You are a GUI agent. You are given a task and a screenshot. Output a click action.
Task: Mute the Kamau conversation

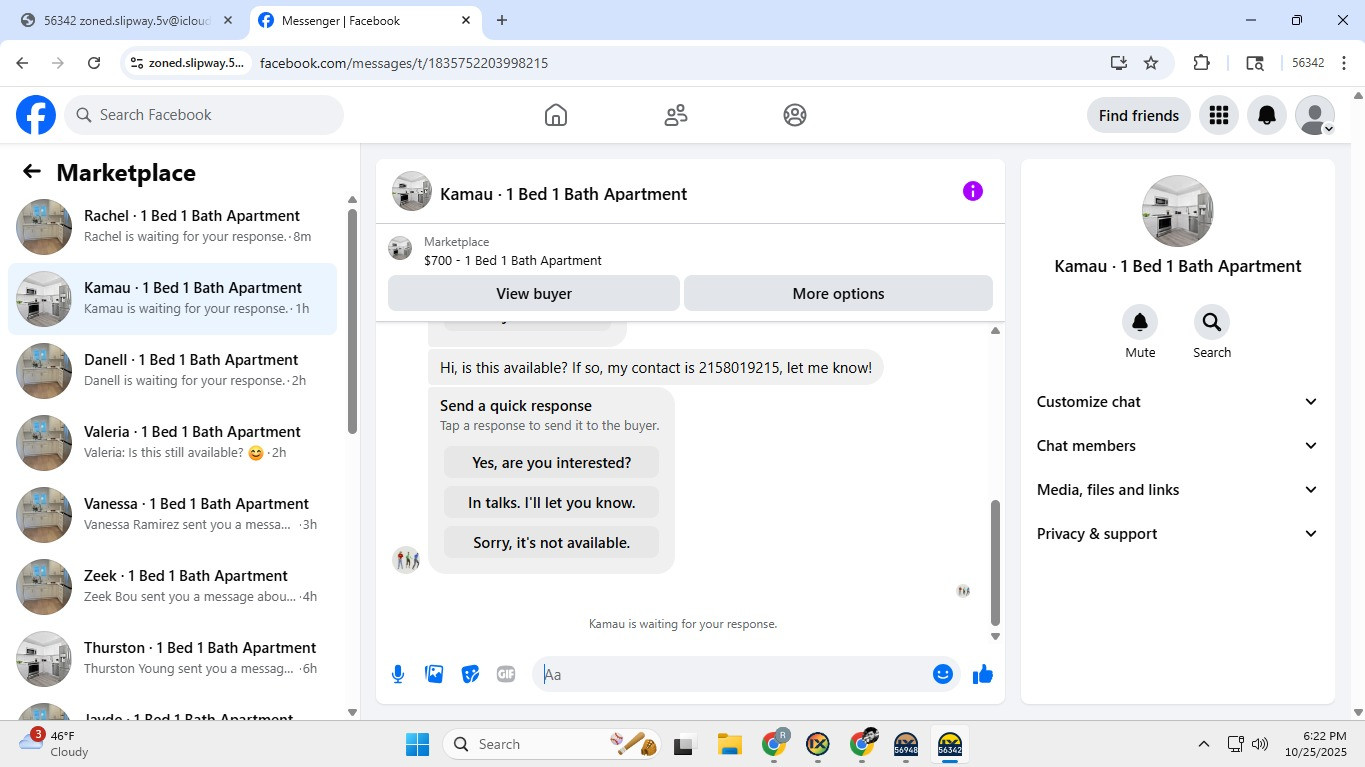[x=1140, y=322]
